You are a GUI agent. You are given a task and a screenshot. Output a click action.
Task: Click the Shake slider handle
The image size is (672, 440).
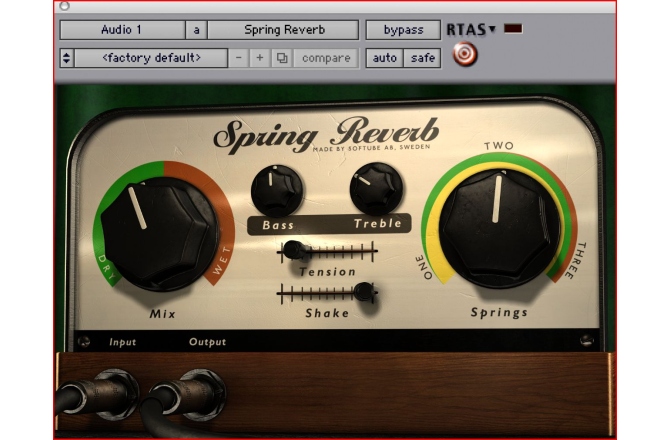(363, 291)
